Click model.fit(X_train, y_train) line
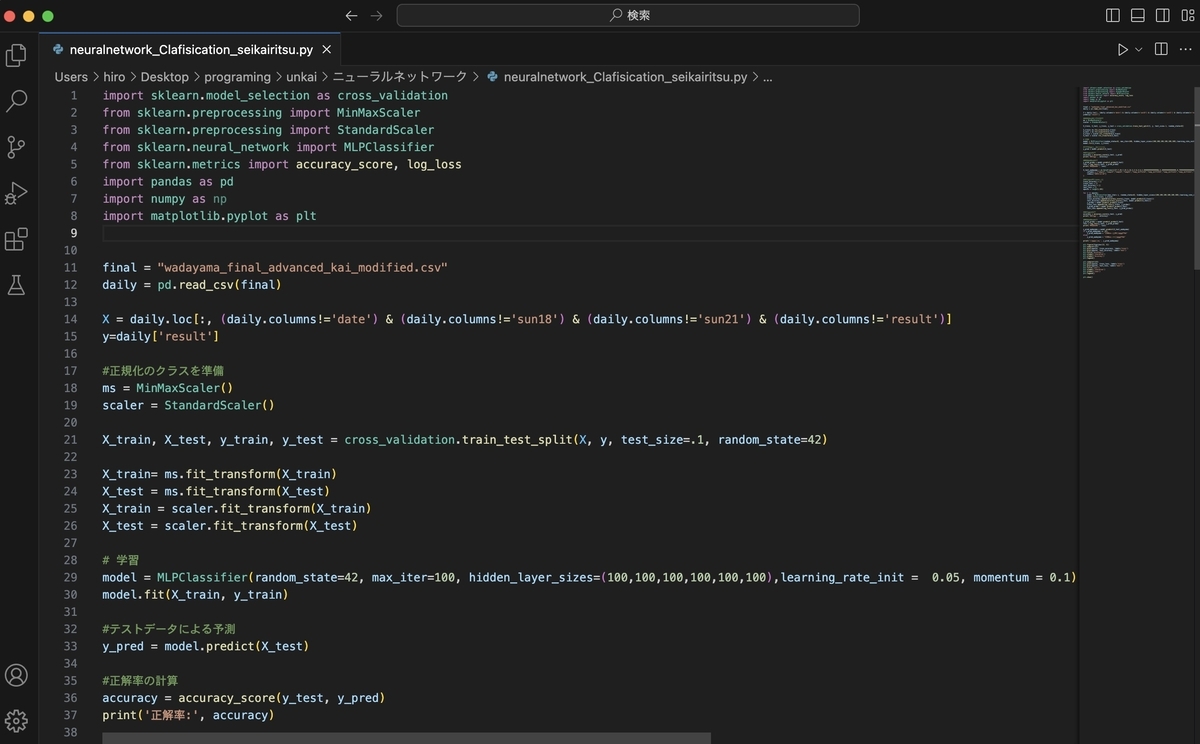 pyautogui.click(x=195, y=594)
